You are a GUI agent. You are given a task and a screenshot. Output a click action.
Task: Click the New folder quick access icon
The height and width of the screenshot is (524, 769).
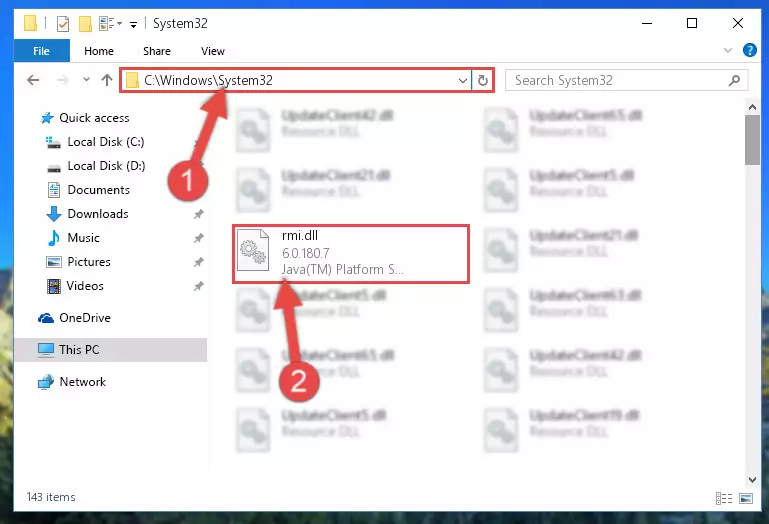click(85, 24)
